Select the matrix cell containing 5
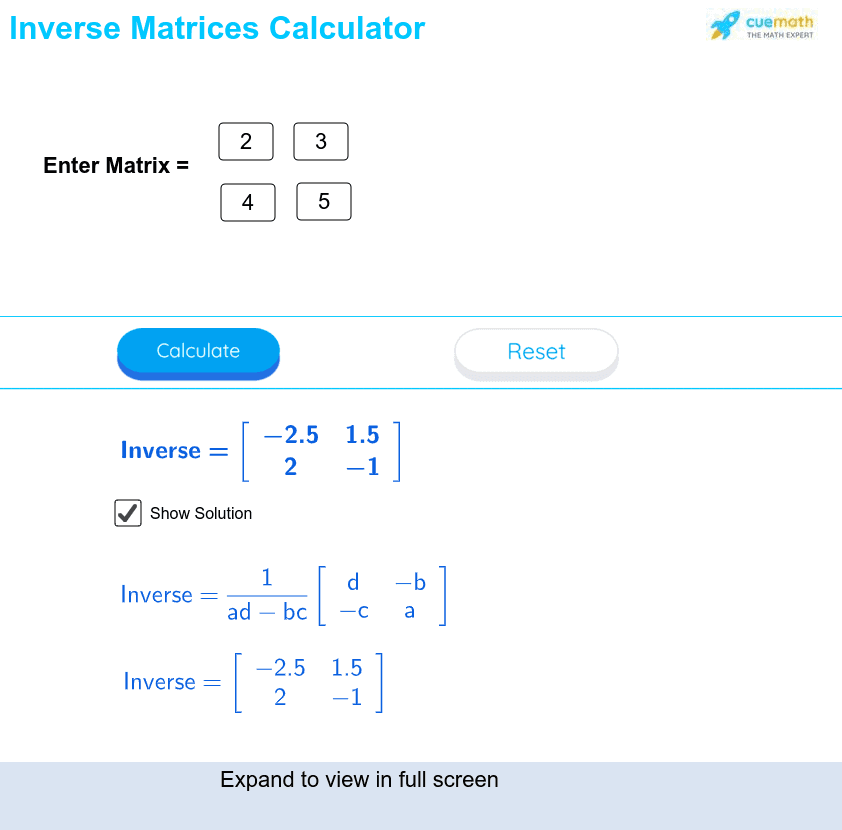The image size is (842, 830). (324, 201)
